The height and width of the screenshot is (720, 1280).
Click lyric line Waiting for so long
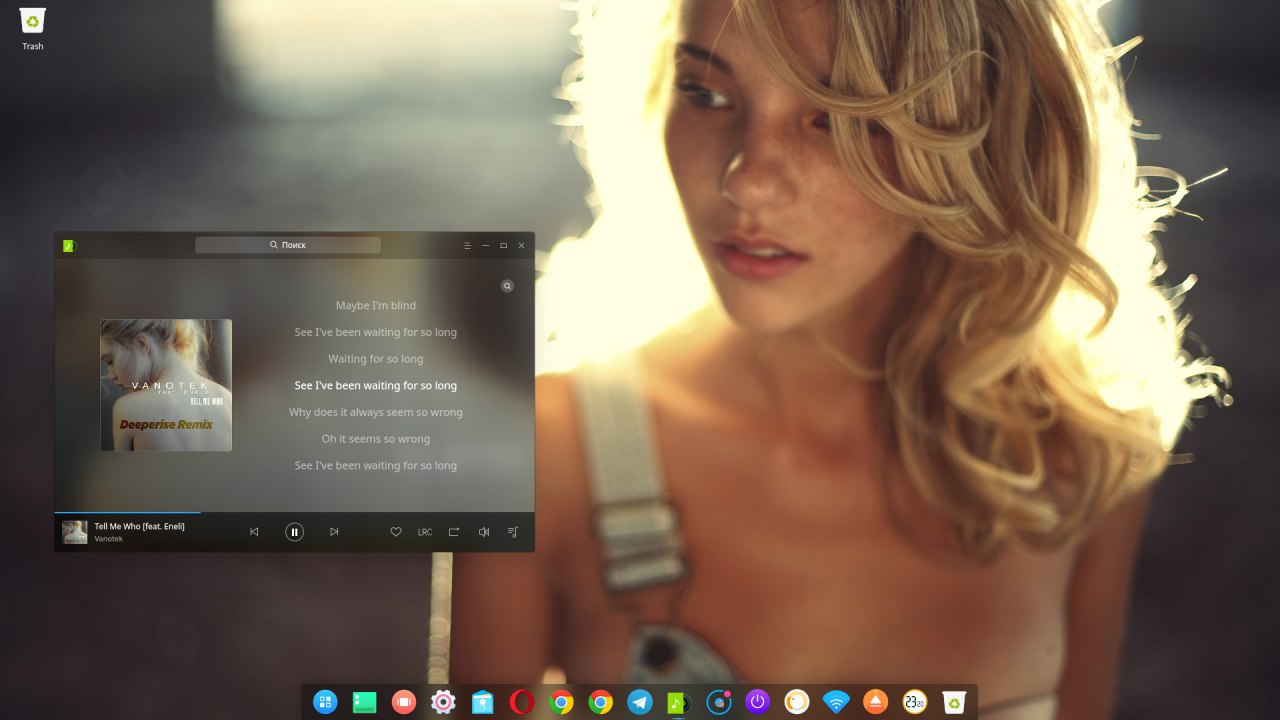point(376,359)
